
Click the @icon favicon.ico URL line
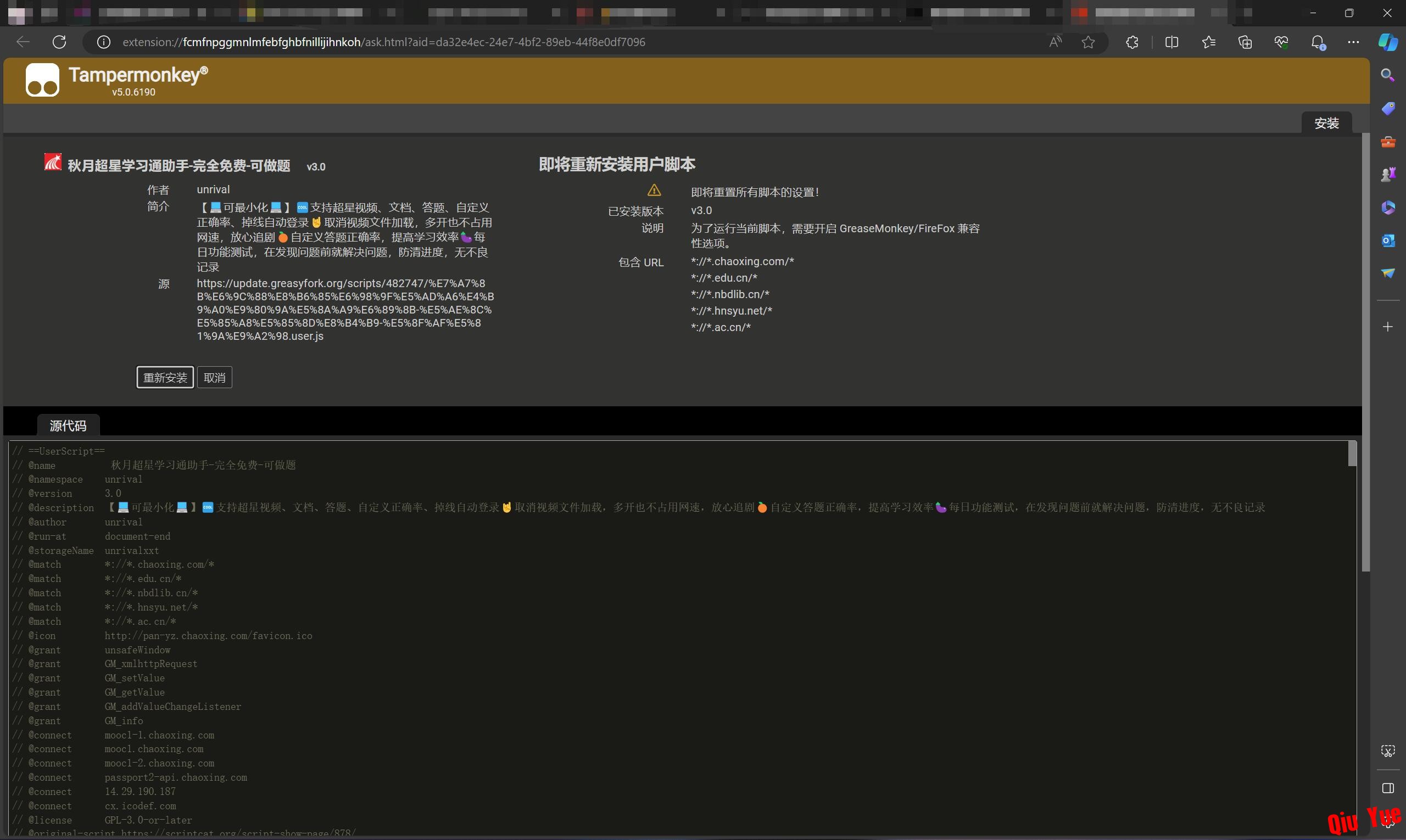coord(163,636)
